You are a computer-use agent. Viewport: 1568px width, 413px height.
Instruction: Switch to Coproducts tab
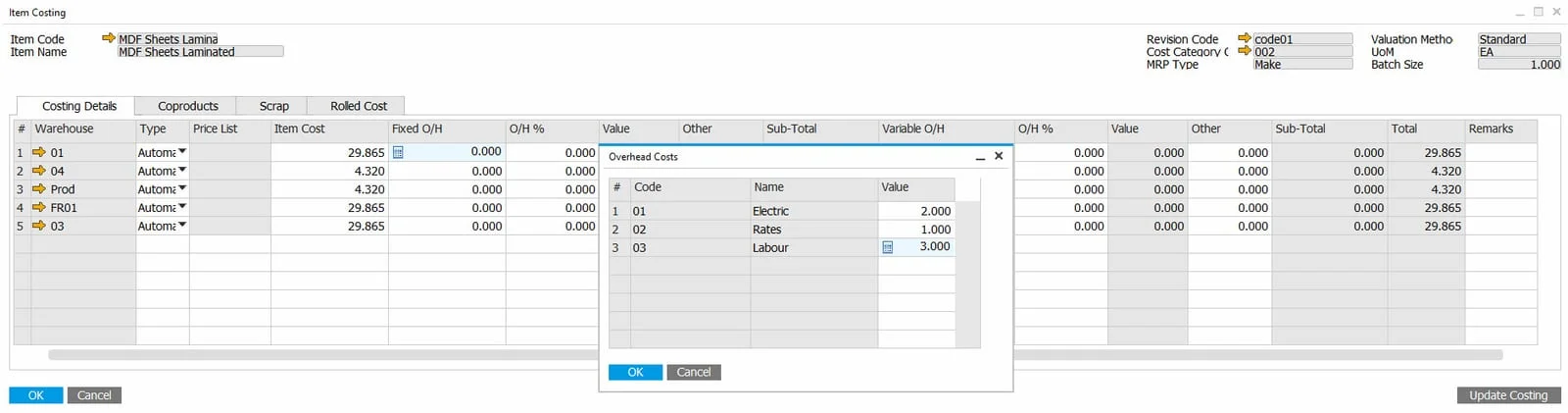[x=188, y=106]
